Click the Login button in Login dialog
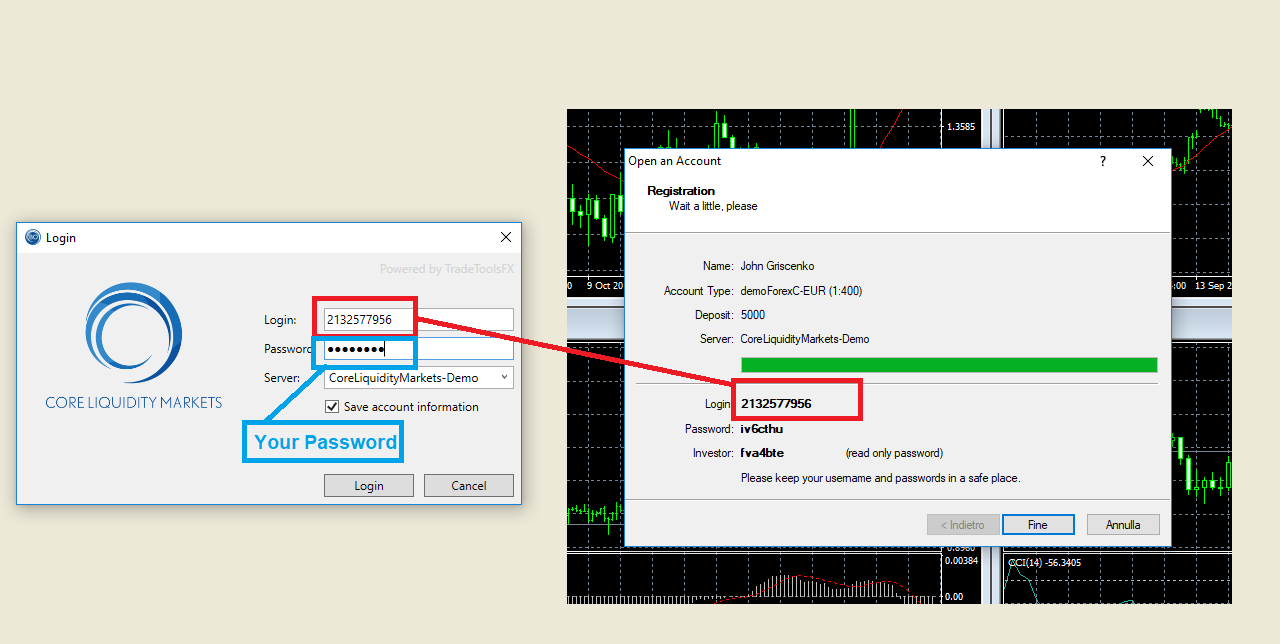This screenshot has width=1280, height=644. pyautogui.click(x=369, y=486)
